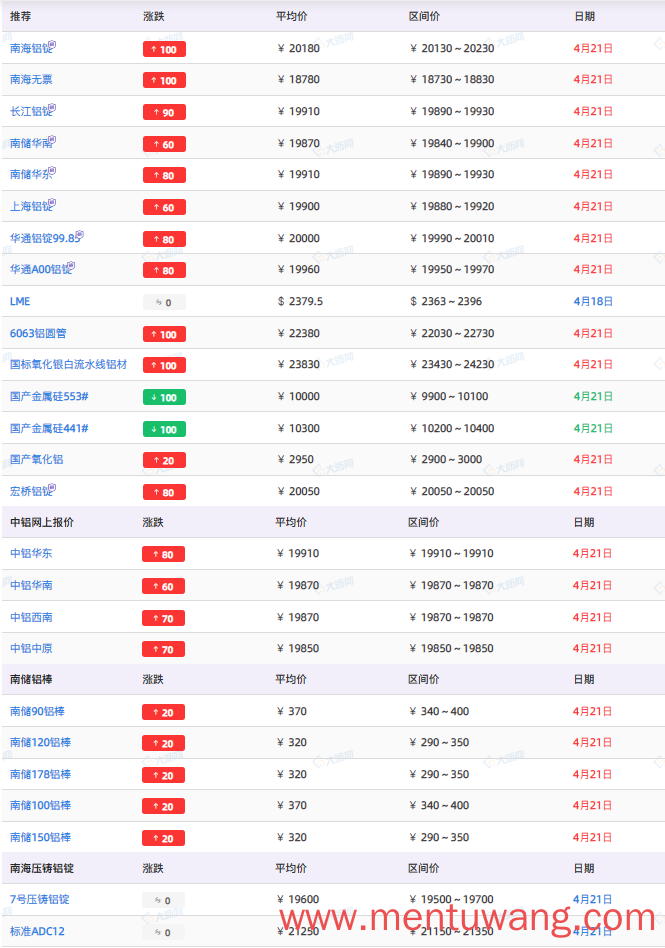This screenshot has height=948, width=665.
Task: Click the price range ¥ 9900 ~ 10100
Action: point(449,396)
